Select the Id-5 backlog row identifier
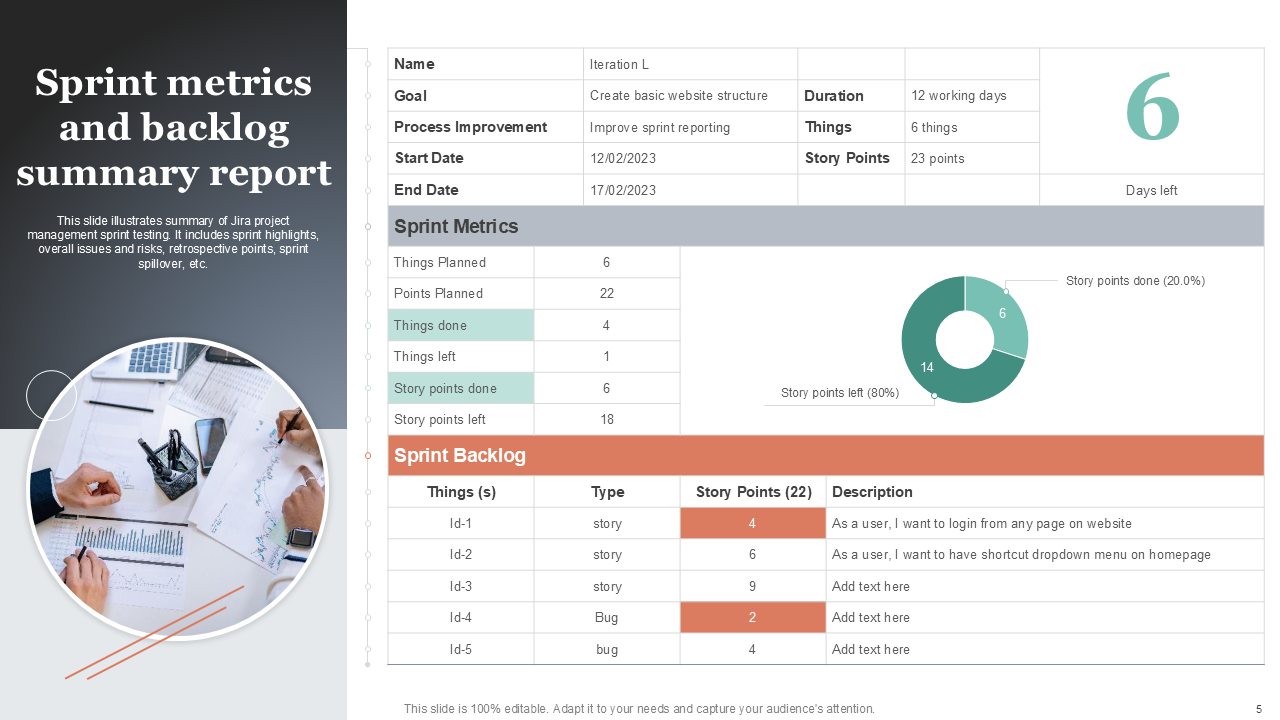Image resolution: width=1280 pixels, height=720 pixels. [x=461, y=649]
